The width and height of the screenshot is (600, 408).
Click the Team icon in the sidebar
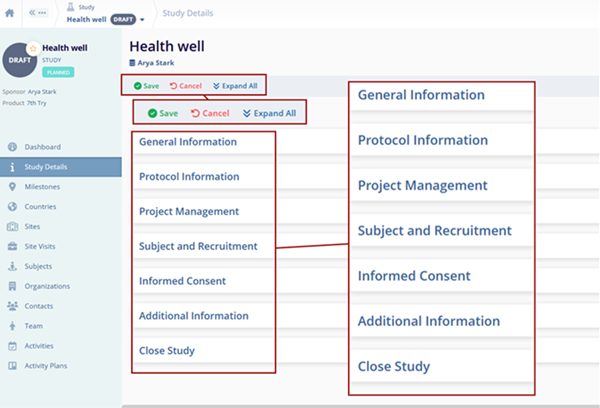tap(11, 326)
